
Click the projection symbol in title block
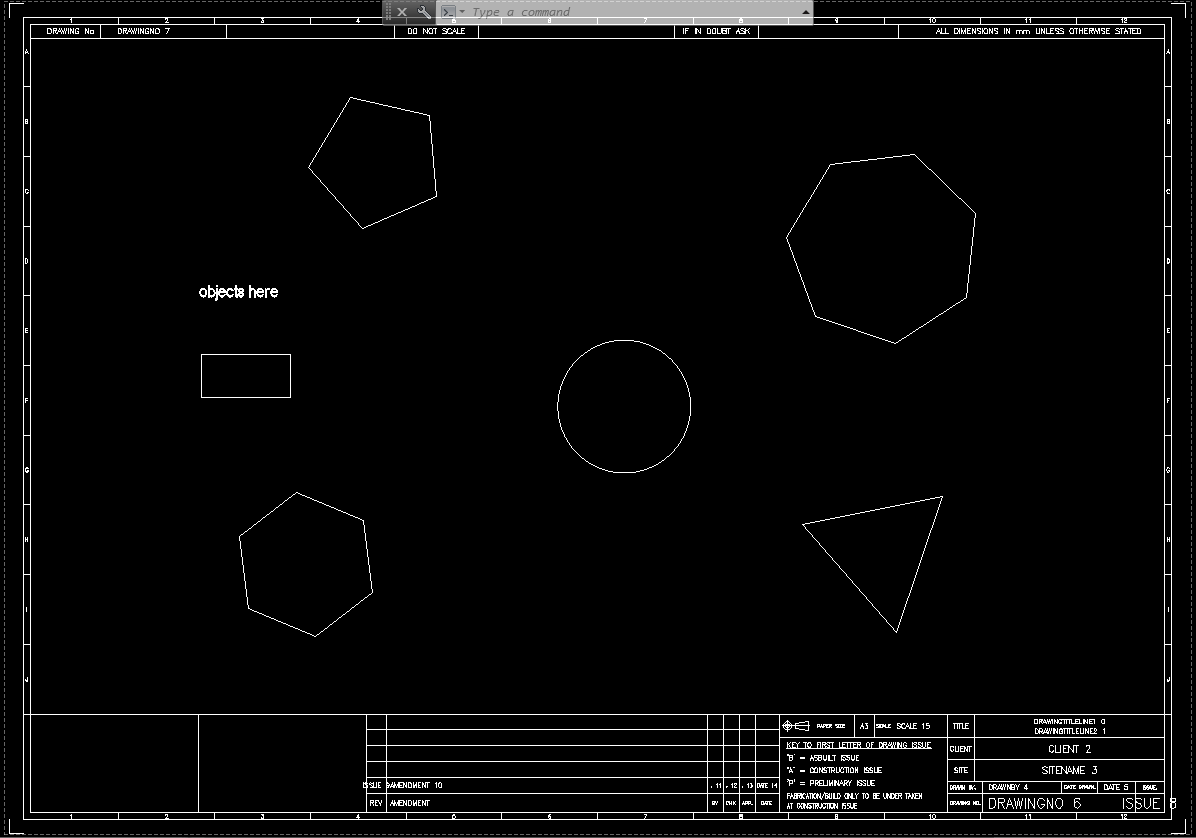pos(796,726)
